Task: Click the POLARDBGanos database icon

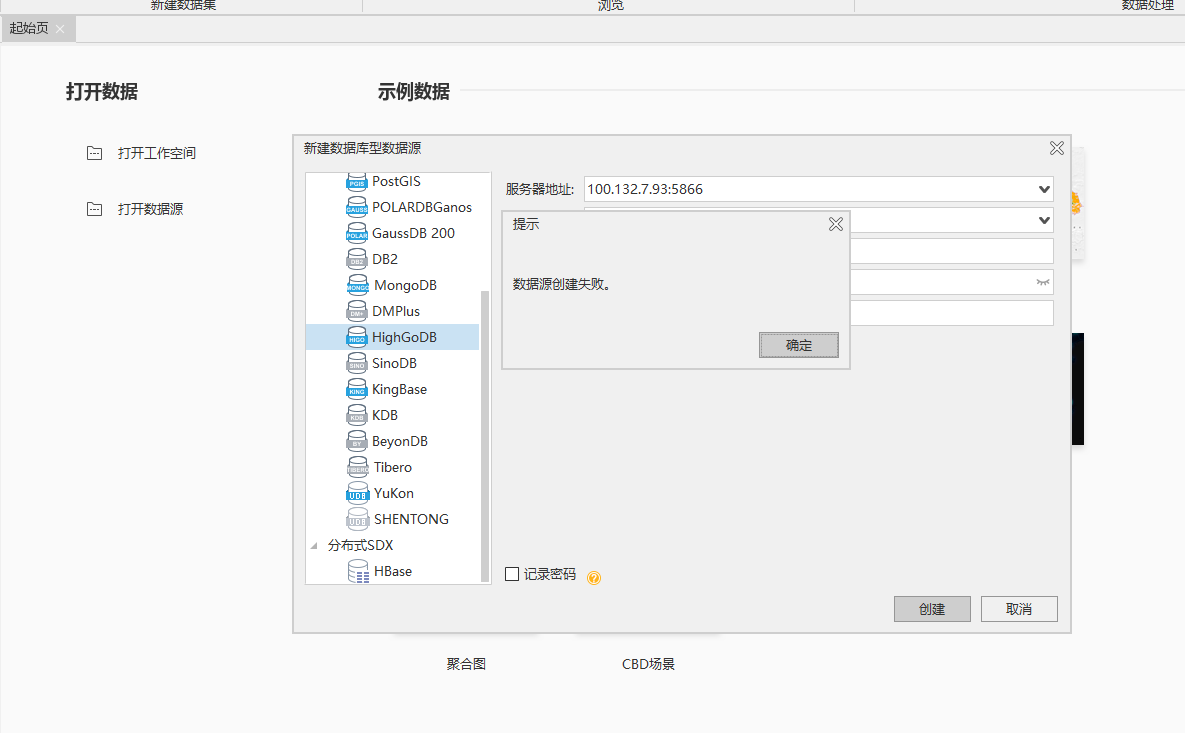Action: [357, 207]
